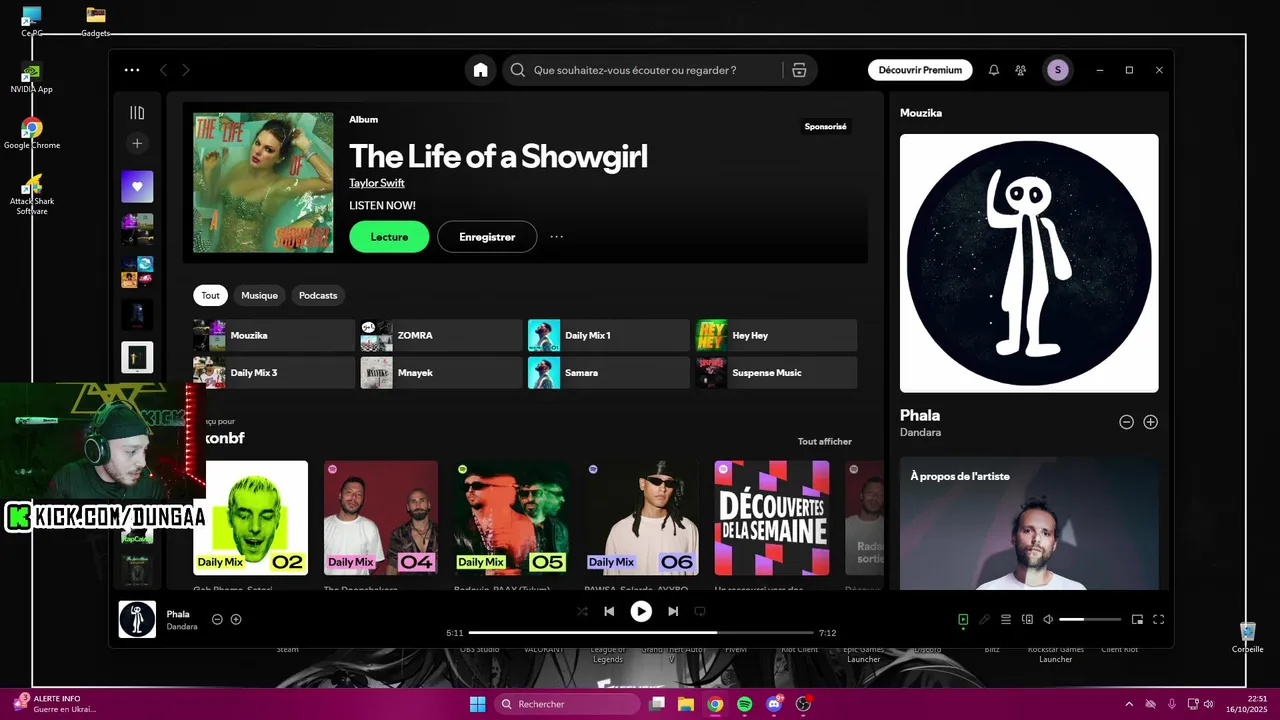Open Dandara artist link under Phala title
Image resolution: width=1280 pixels, height=720 pixels.
[x=920, y=432]
